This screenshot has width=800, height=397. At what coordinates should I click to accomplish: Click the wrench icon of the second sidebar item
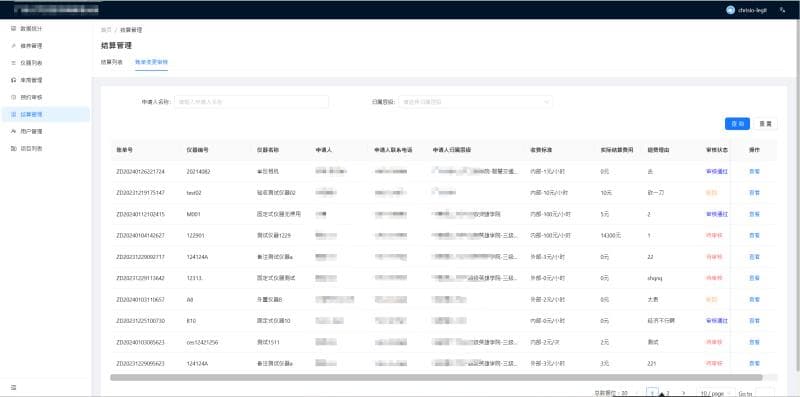click(14, 46)
